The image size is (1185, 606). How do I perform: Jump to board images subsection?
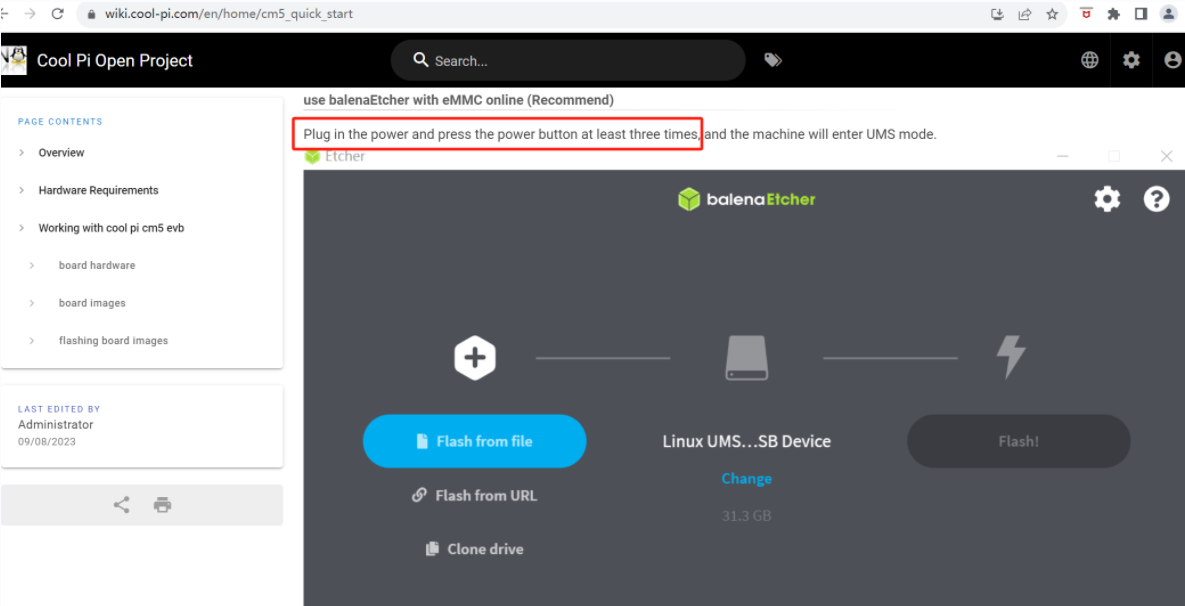point(92,303)
